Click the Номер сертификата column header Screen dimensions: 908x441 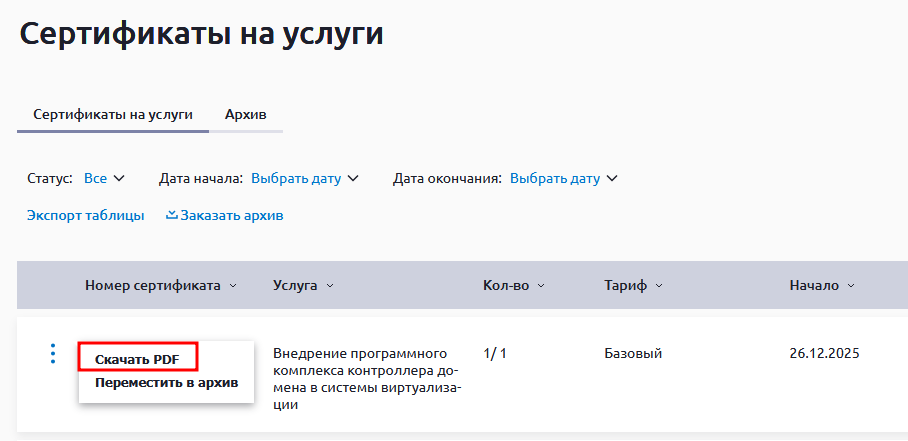(153, 286)
